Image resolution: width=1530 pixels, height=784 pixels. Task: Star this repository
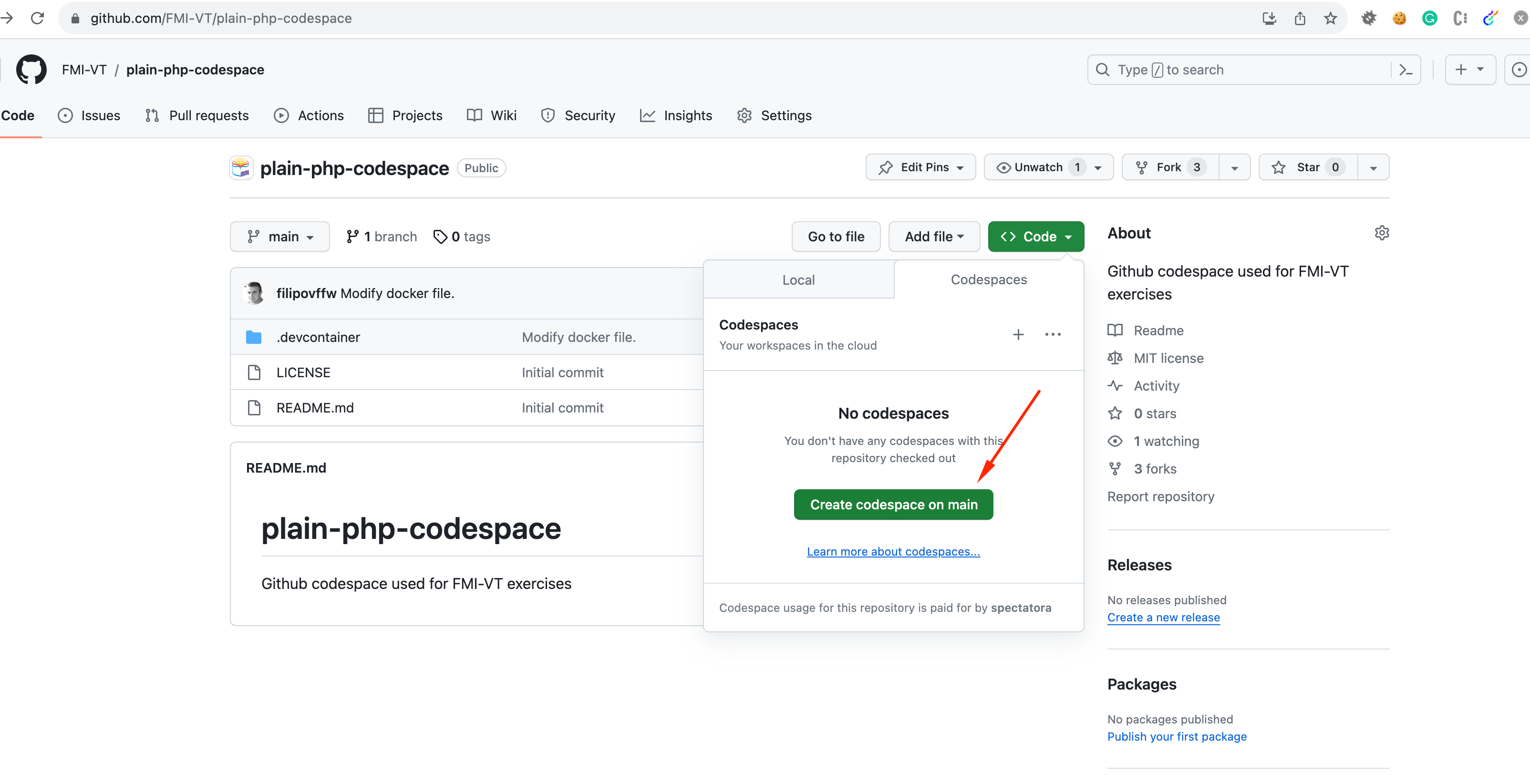[1308, 167]
